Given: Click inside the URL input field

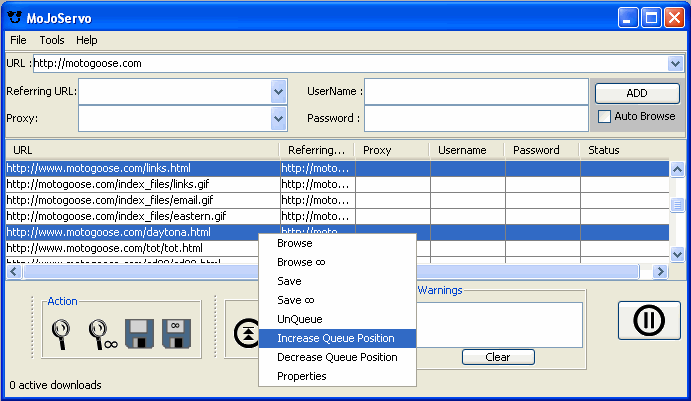Looking at the screenshot, I should pos(350,63).
